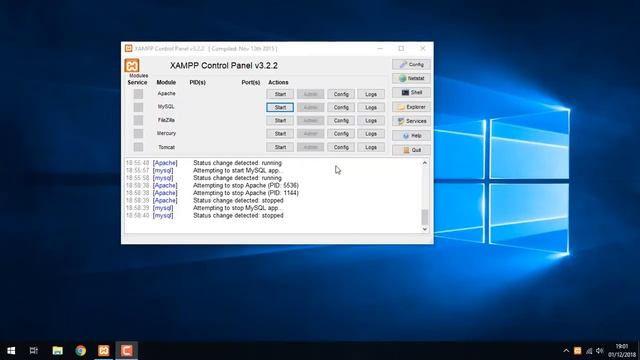Viewport: 640px width, 360px height.
Task: Start the Apache module
Action: (280, 94)
